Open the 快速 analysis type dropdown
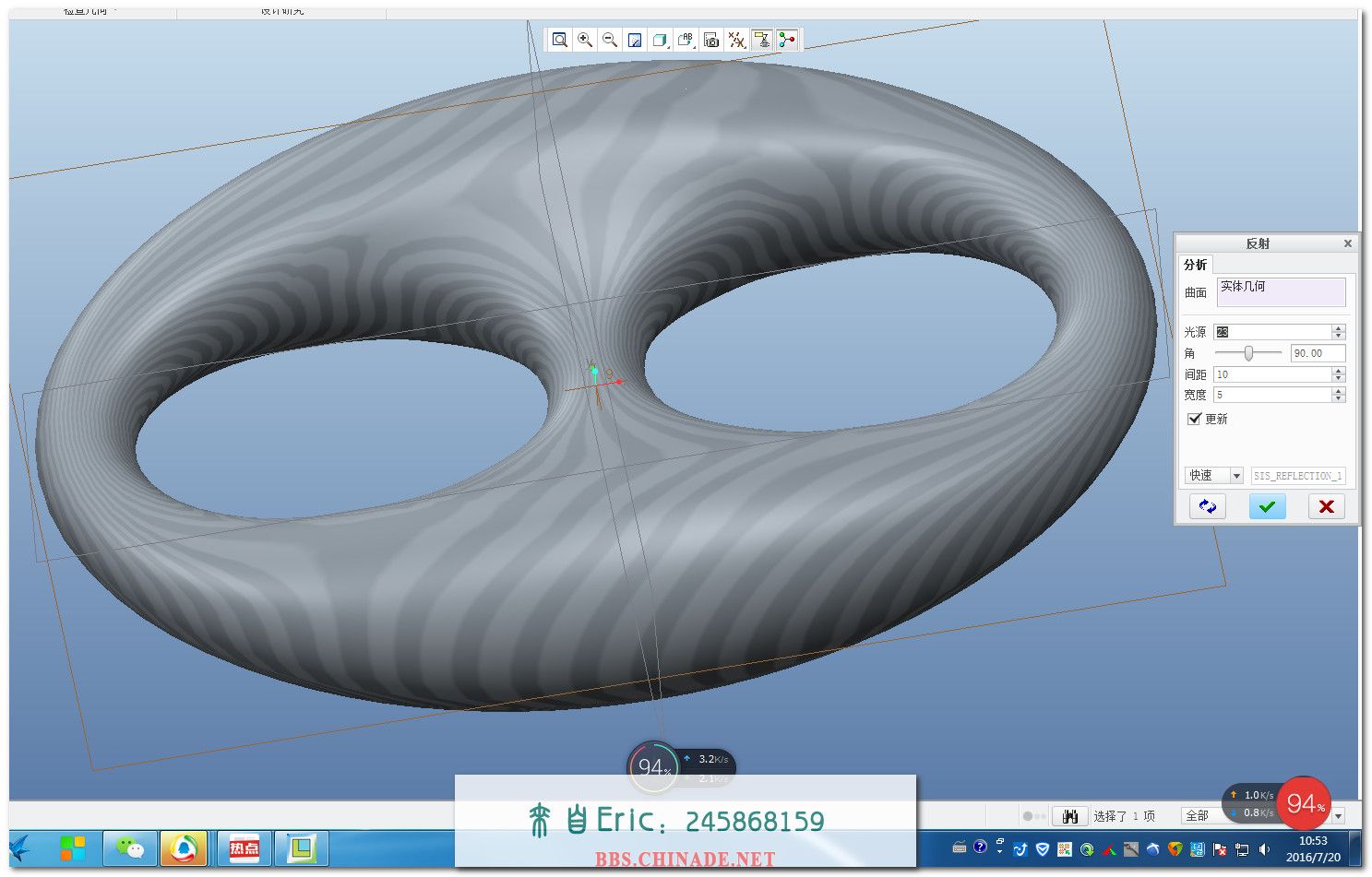Viewport: 1372px width, 877px height. (x=1214, y=476)
